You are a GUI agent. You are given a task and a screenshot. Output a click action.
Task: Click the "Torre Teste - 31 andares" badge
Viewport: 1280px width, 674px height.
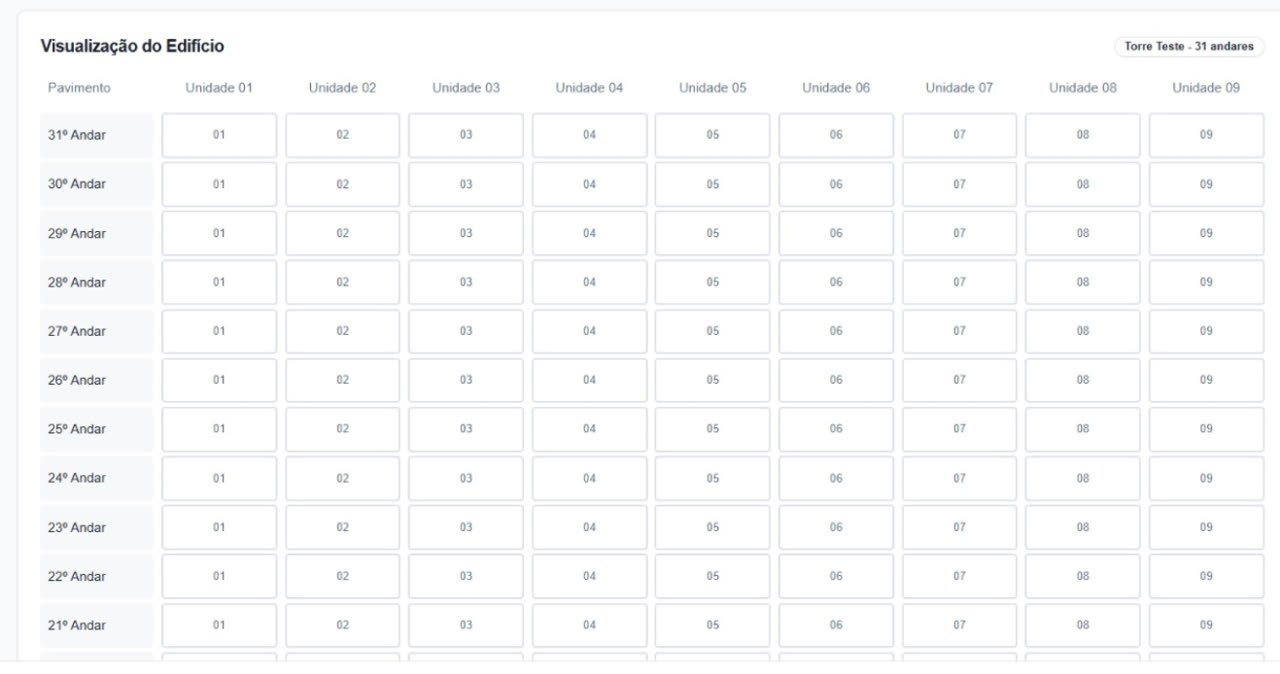[x=1189, y=47]
